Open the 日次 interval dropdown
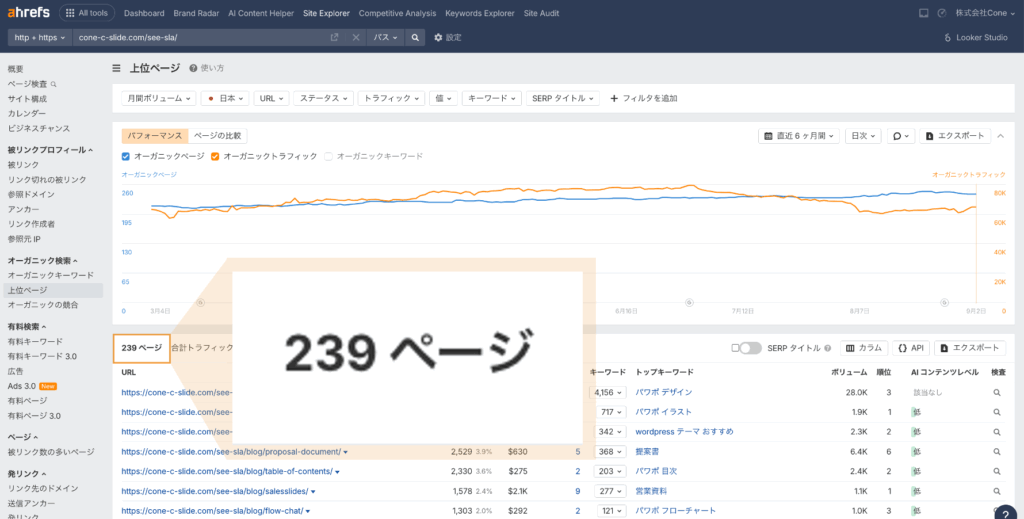The height and width of the screenshot is (519, 1024). click(863, 136)
